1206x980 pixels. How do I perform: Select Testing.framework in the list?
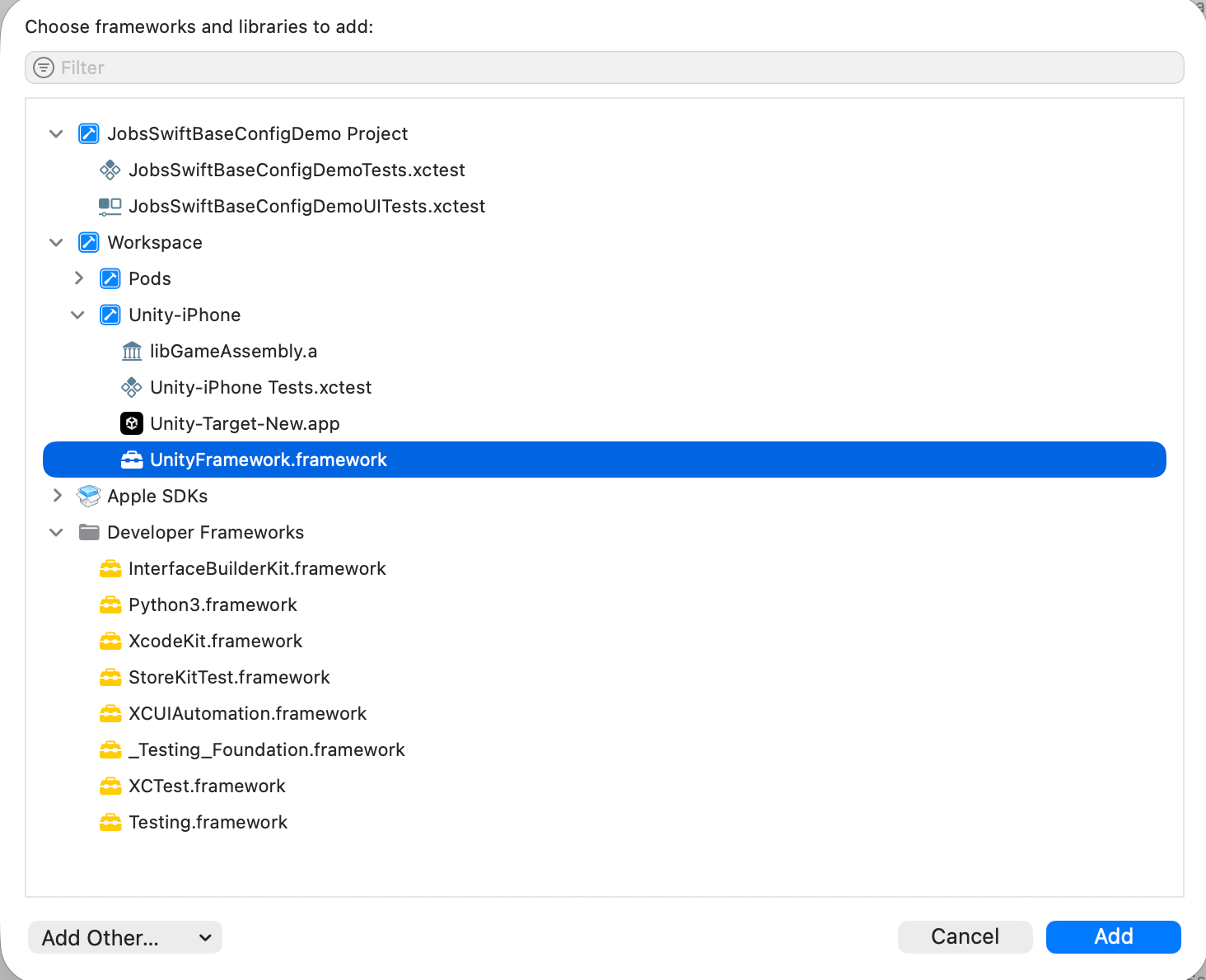tap(605, 822)
